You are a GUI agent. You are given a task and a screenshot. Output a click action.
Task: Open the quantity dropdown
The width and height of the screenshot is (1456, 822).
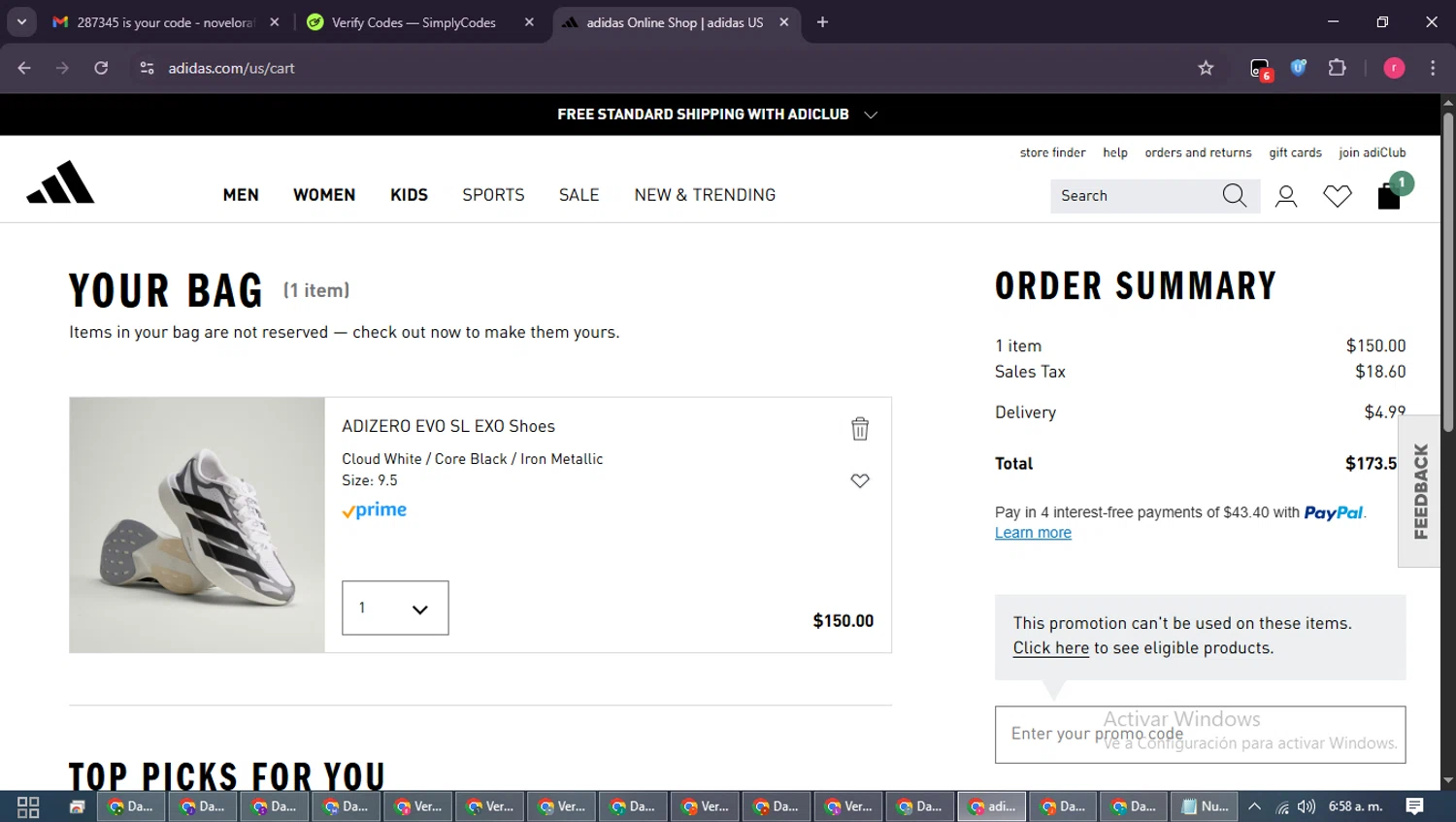pos(395,608)
